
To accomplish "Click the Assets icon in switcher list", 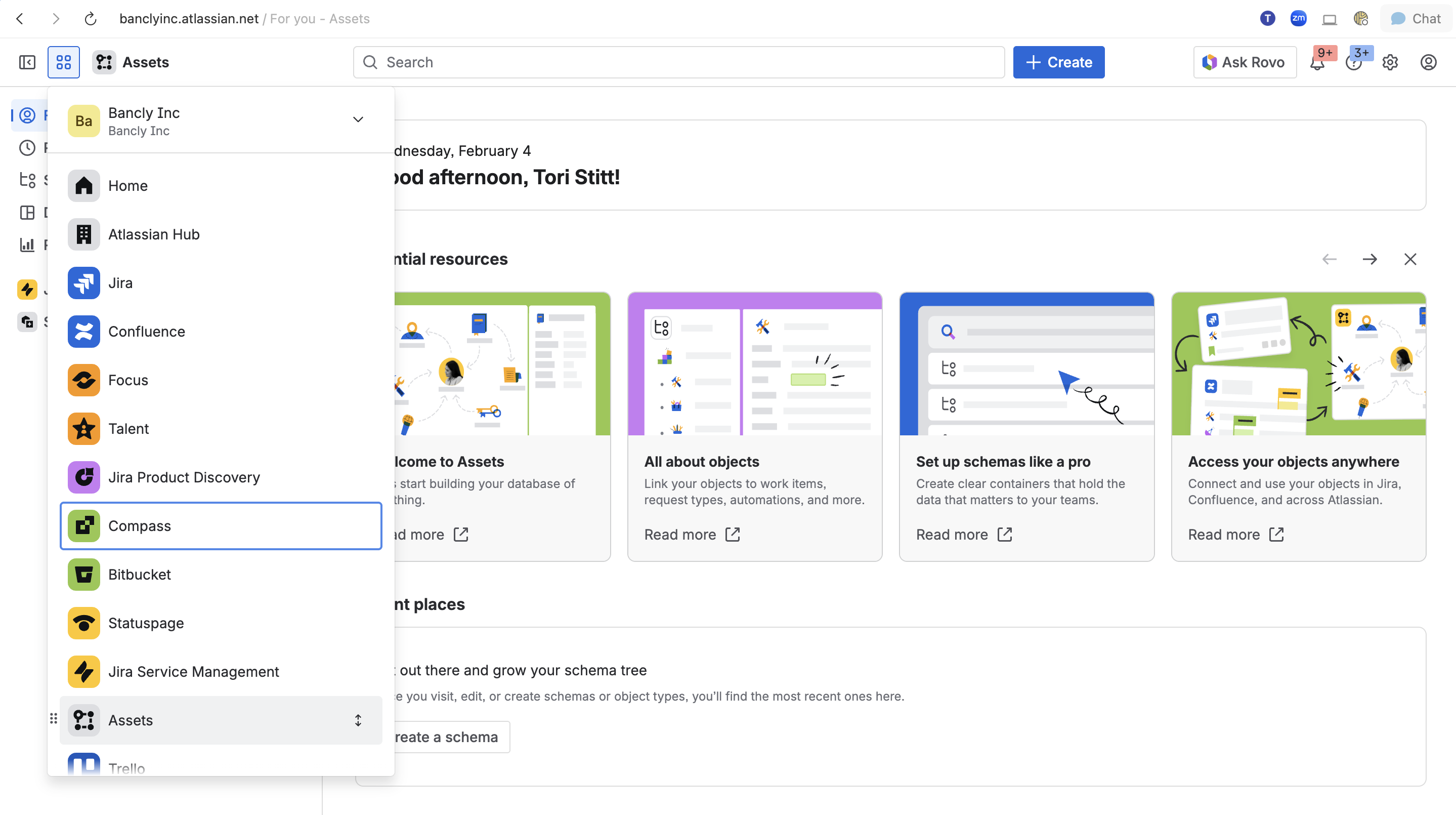I will click(84, 720).
